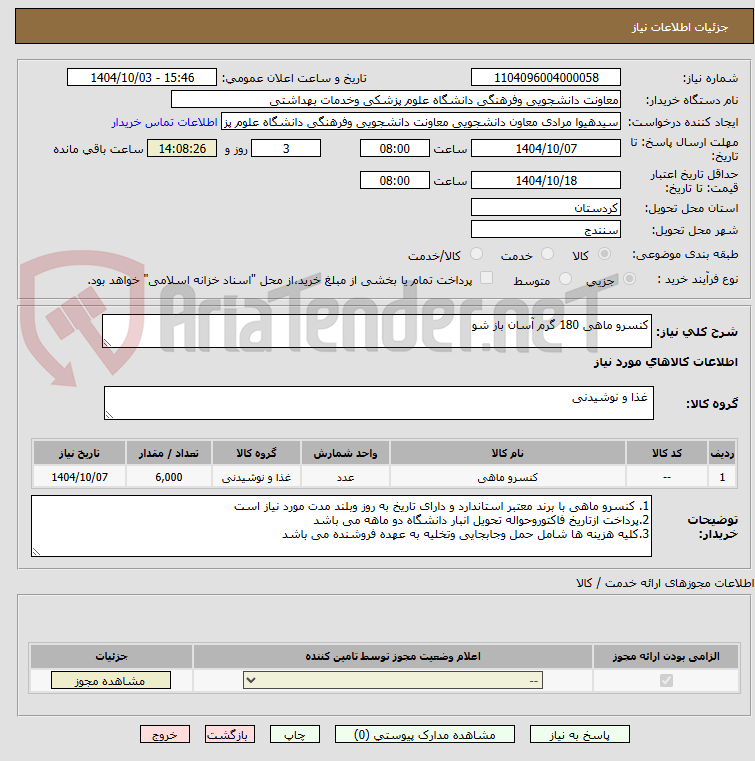Click the غذا و نوشیدنی table cell
Viewport: 755px width, 761px height.
tap(256, 477)
